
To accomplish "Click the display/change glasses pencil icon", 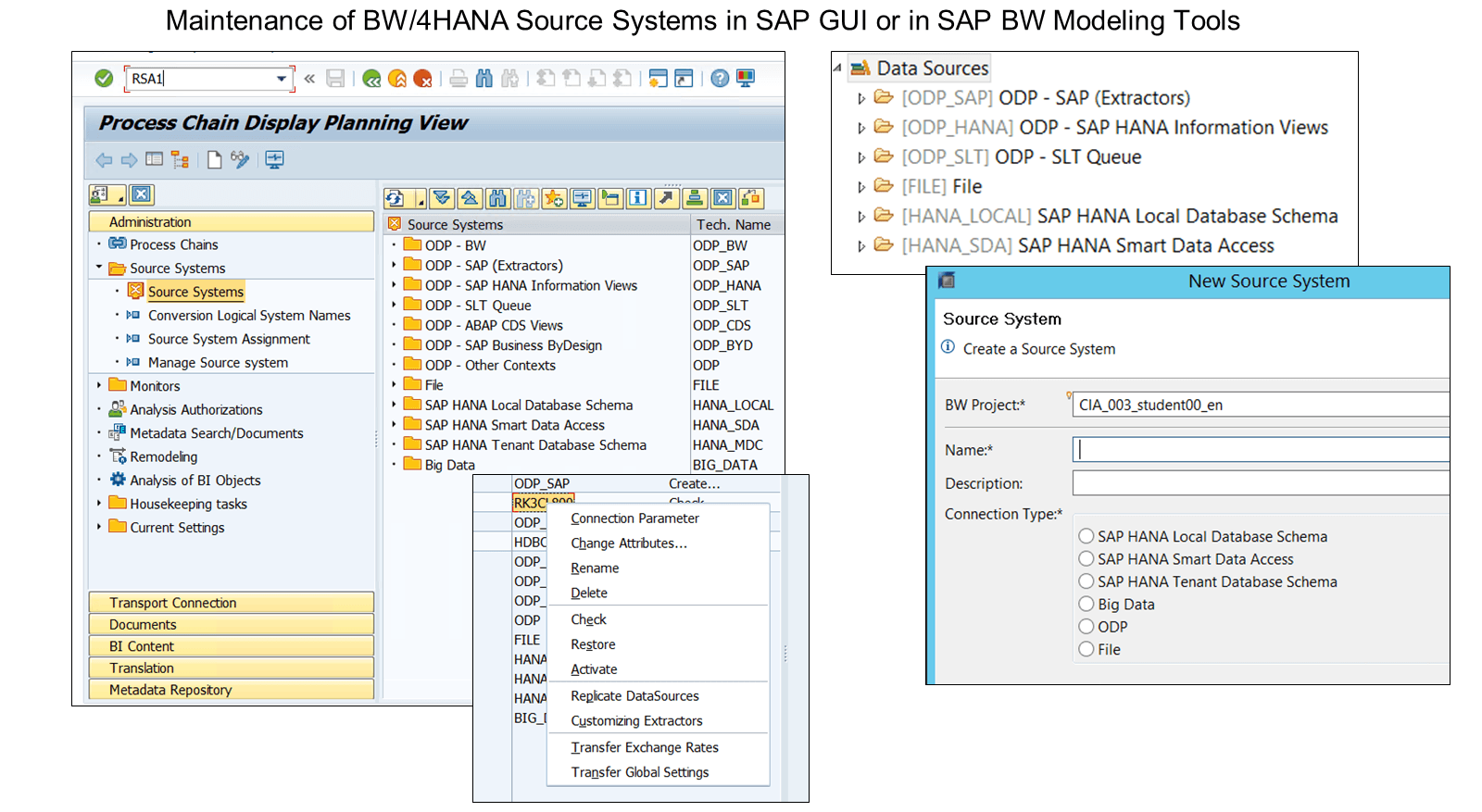I will point(240,160).
